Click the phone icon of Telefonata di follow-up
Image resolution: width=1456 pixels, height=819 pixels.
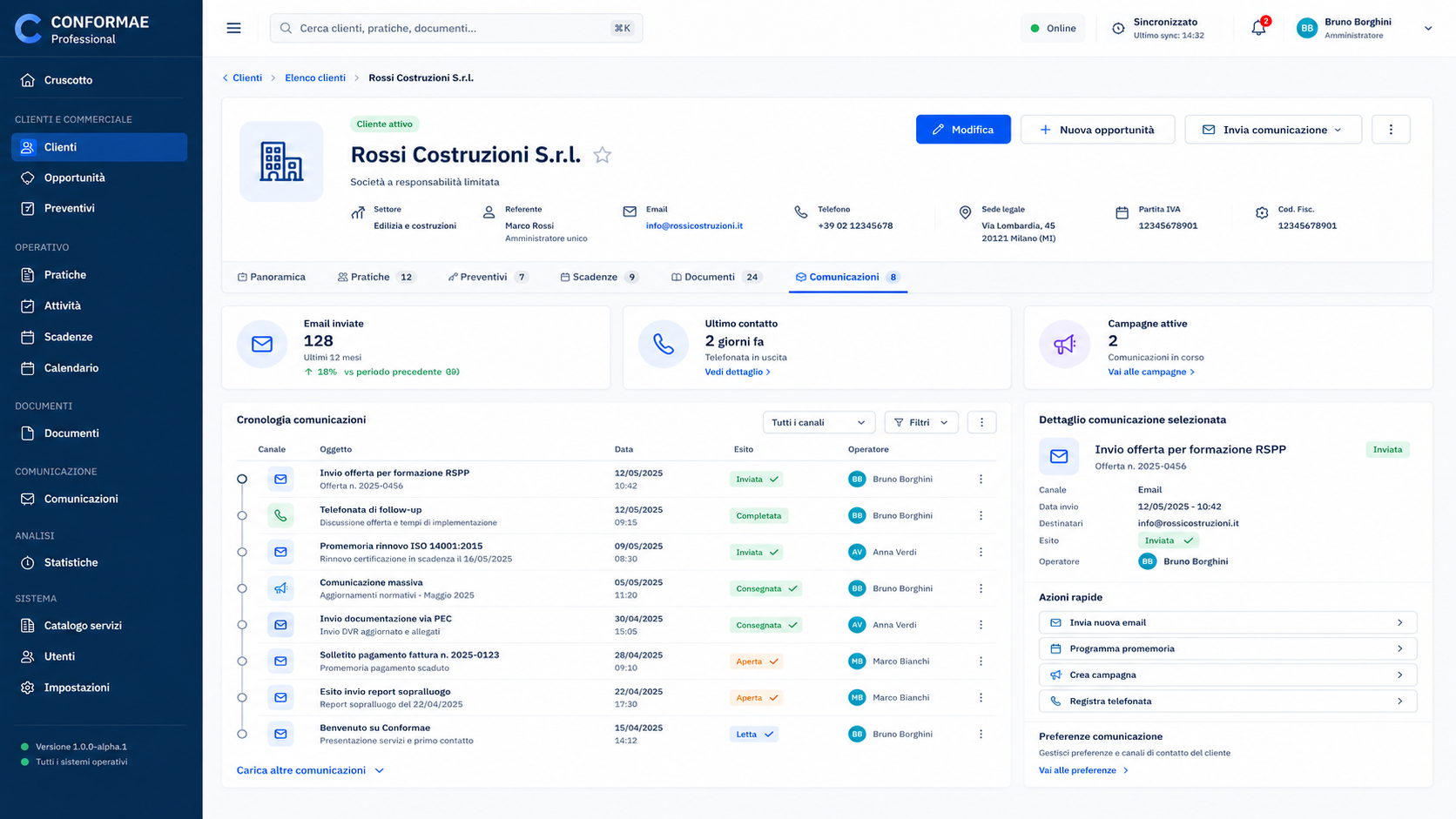pyautogui.click(x=280, y=516)
